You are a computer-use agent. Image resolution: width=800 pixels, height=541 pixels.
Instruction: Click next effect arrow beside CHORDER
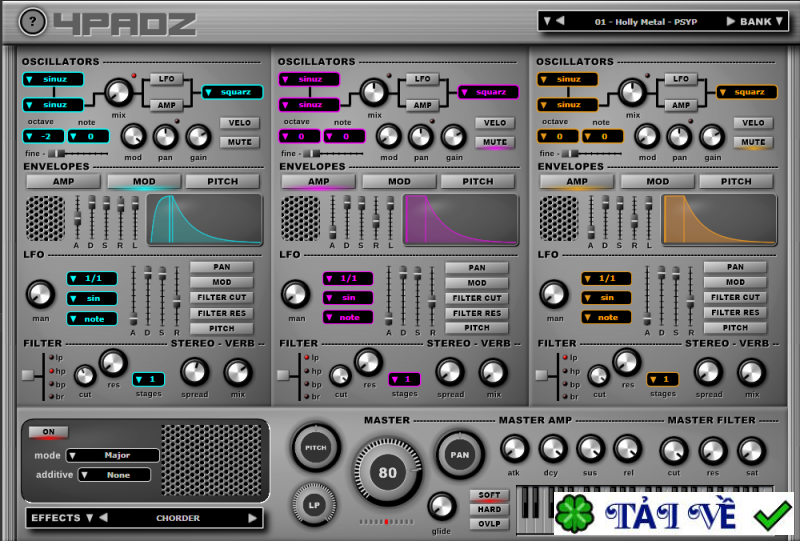tap(252, 518)
